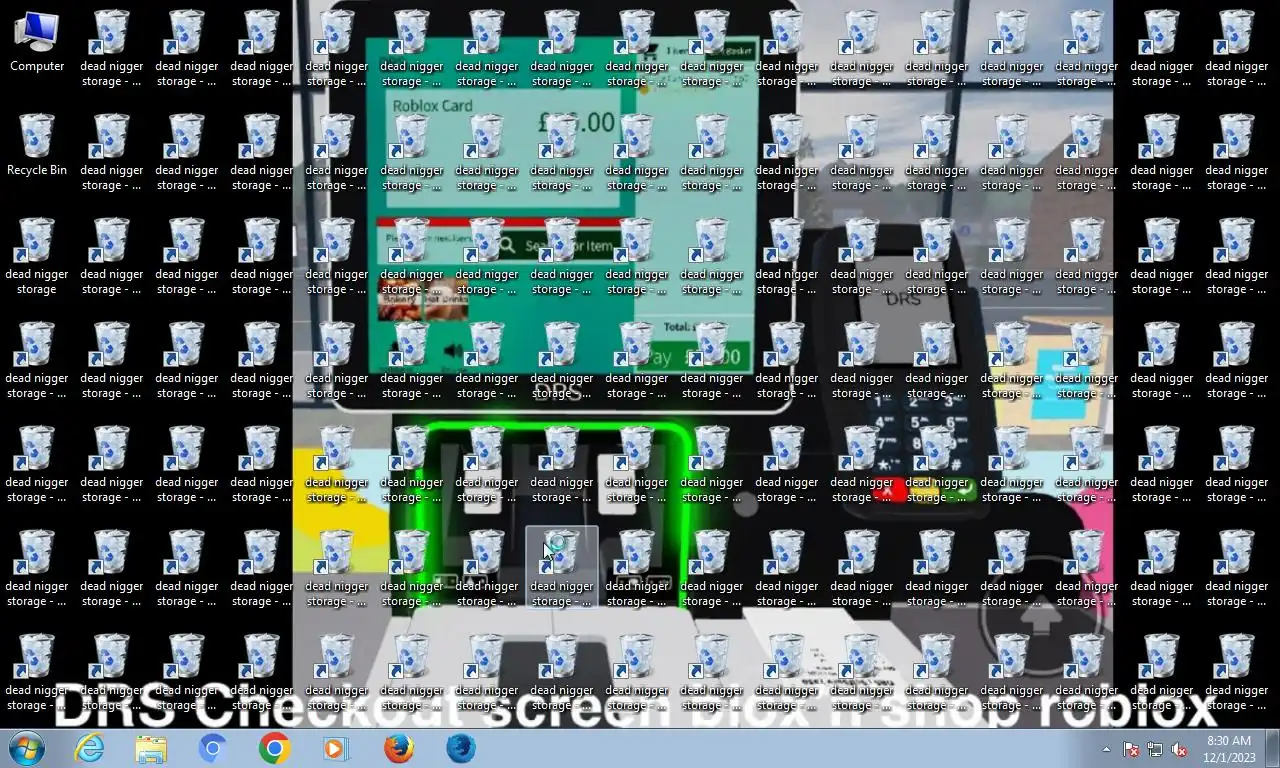Launch Internet Explorer from the taskbar
This screenshot has height=768, width=1280.
click(x=89, y=748)
